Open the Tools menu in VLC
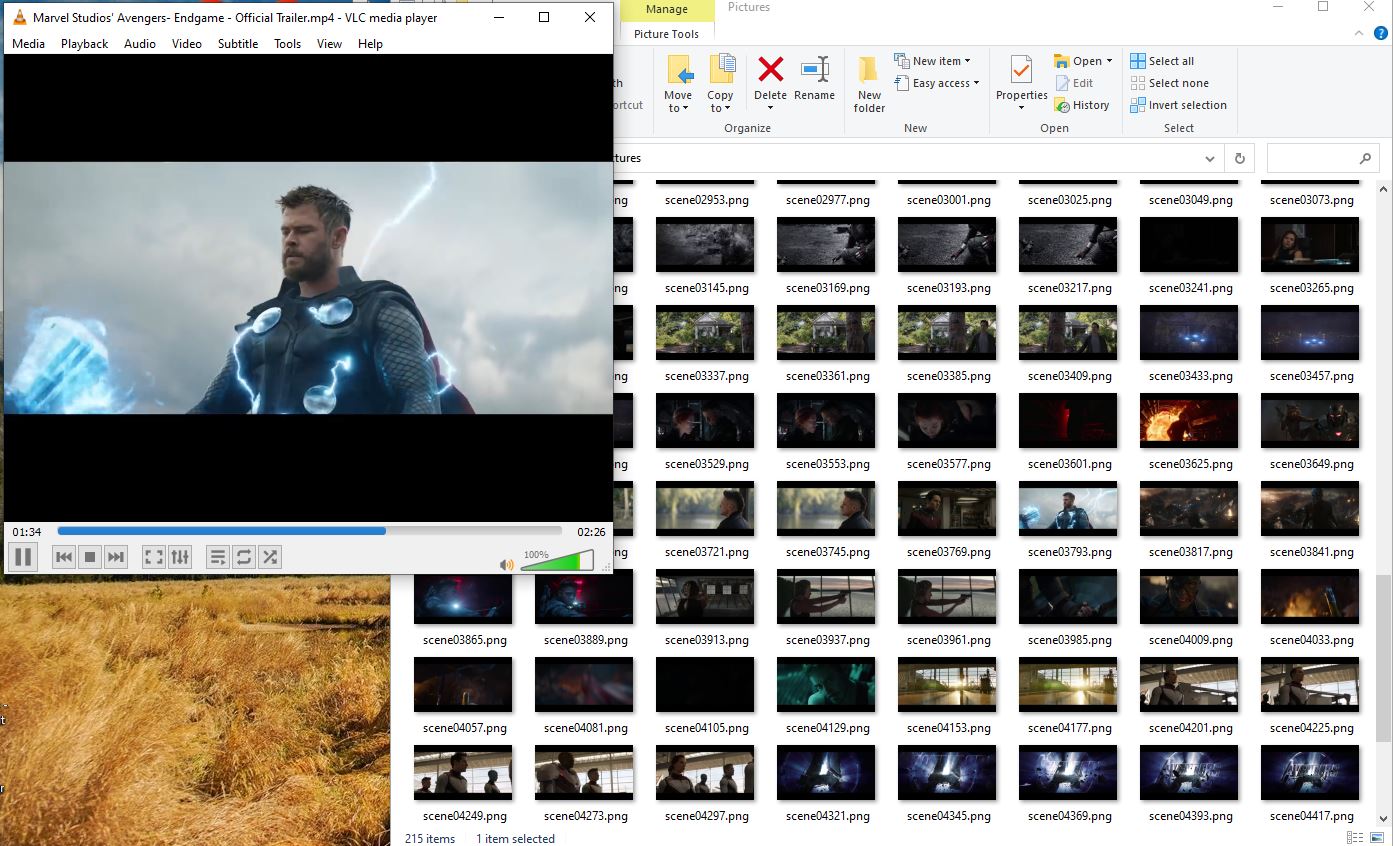This screenshot has width=1393, height=846. (x=288, y=43)
